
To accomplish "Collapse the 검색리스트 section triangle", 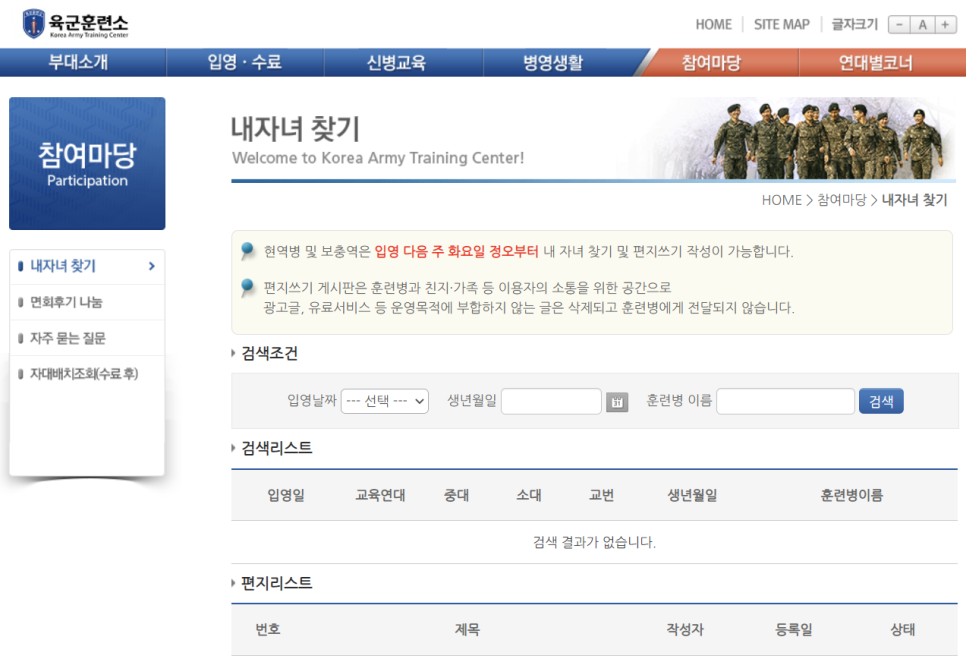I will tap(233, 448).
